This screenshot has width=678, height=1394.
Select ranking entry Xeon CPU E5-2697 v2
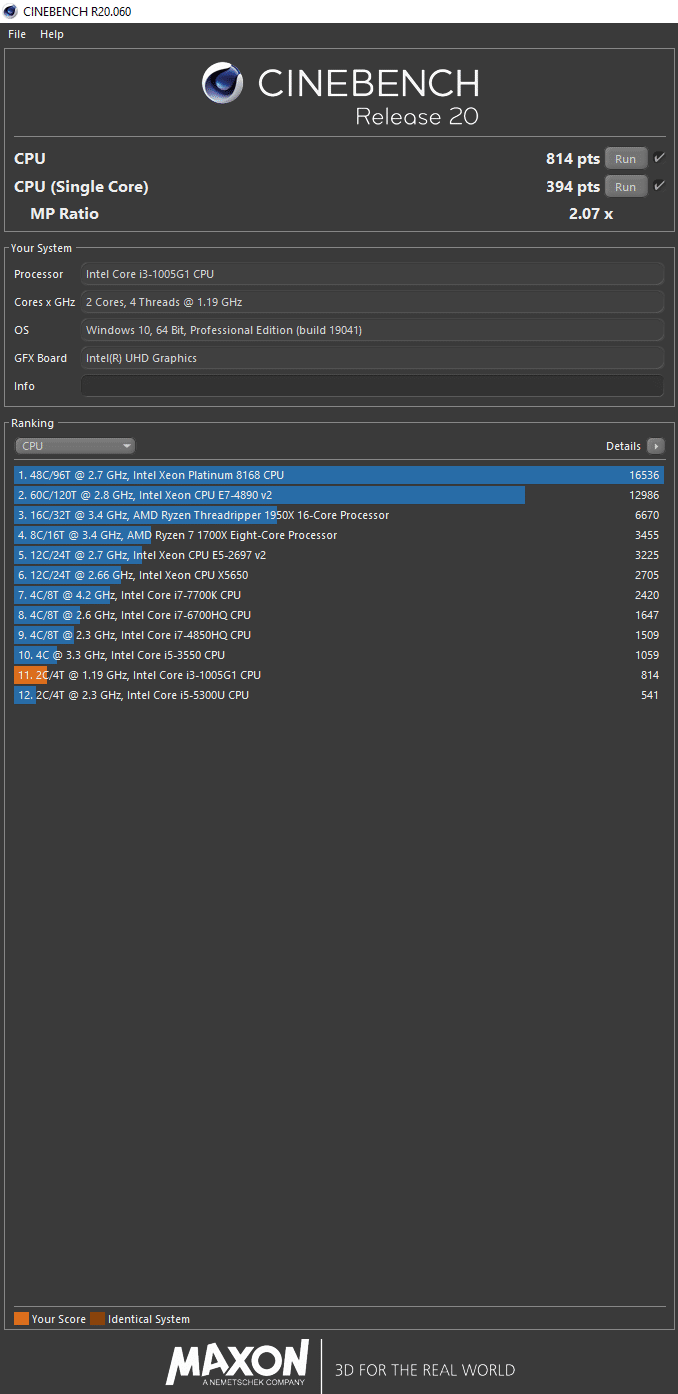point(339,555)
